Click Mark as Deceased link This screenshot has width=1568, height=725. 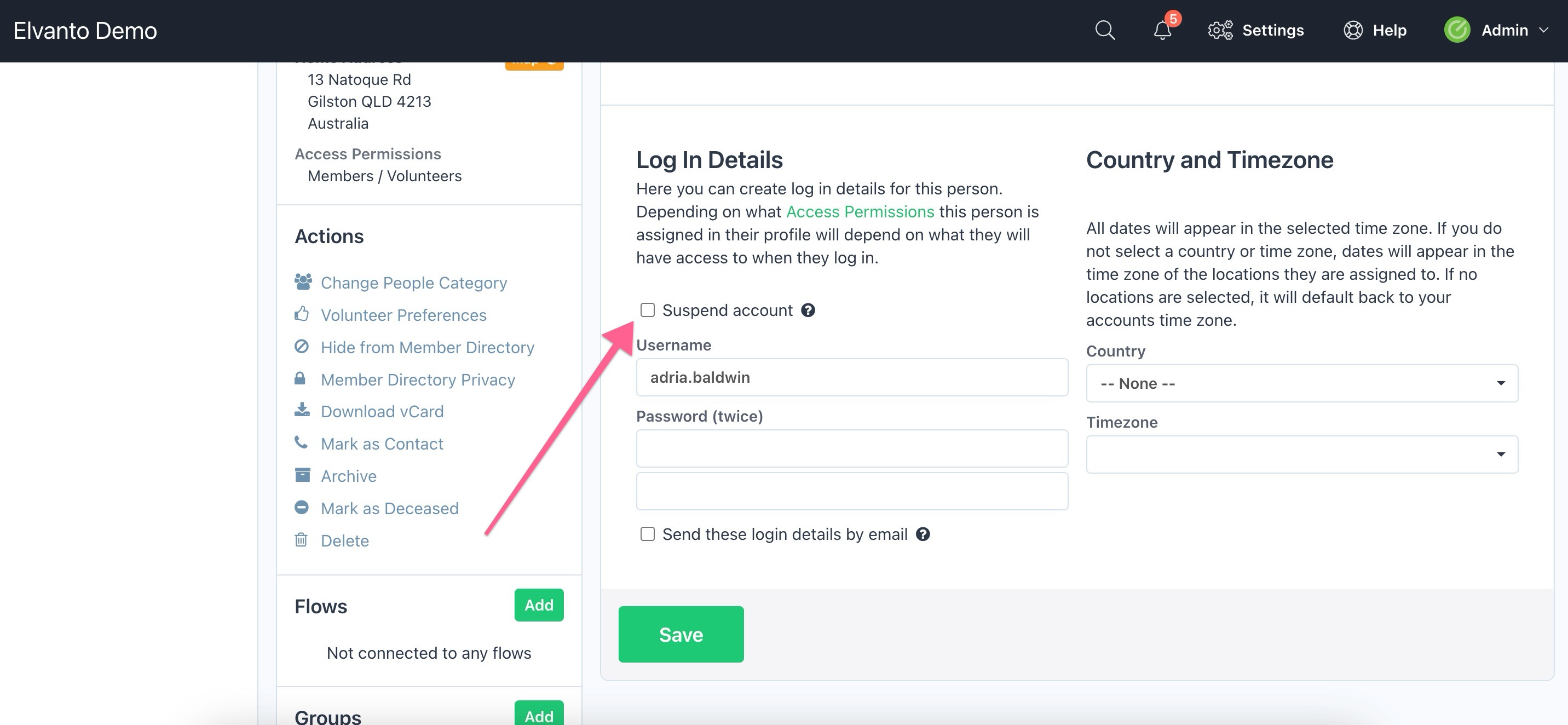pos(390,508)
